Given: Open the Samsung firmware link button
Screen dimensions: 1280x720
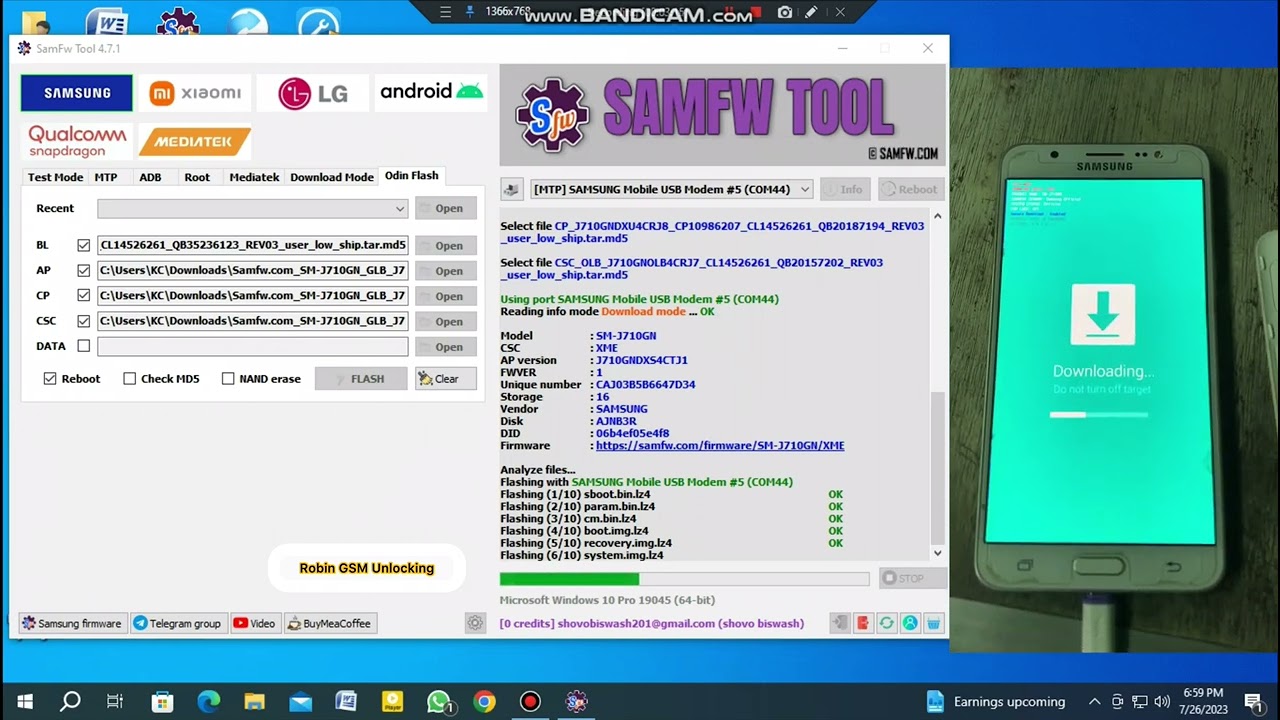Looking at the screenshot, I should [x=72, y=623].
